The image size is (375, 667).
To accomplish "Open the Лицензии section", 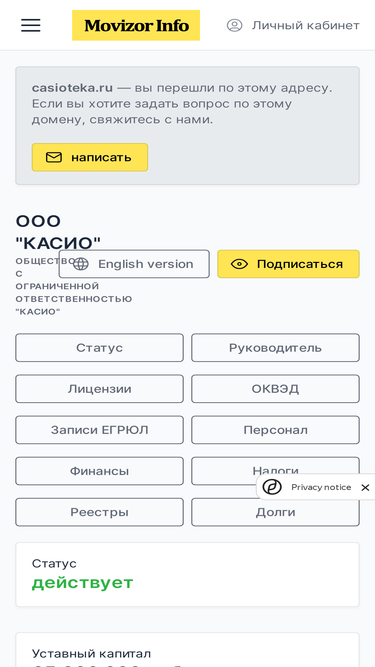I will 99,389.
